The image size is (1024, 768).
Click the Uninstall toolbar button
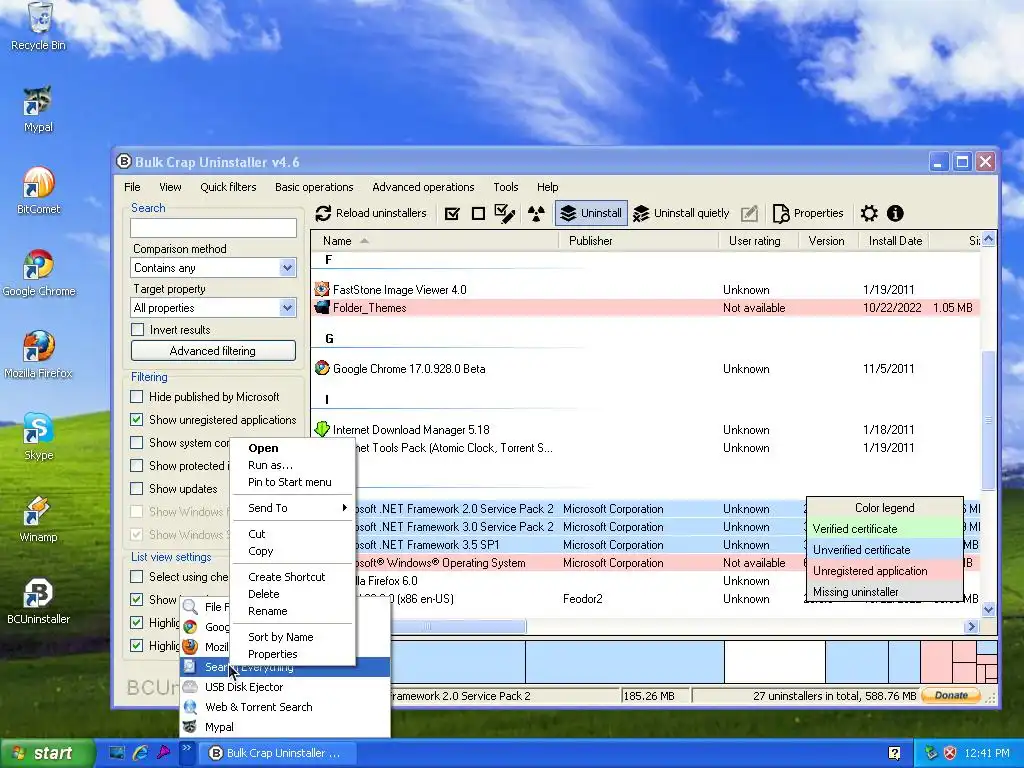[591, 214]
